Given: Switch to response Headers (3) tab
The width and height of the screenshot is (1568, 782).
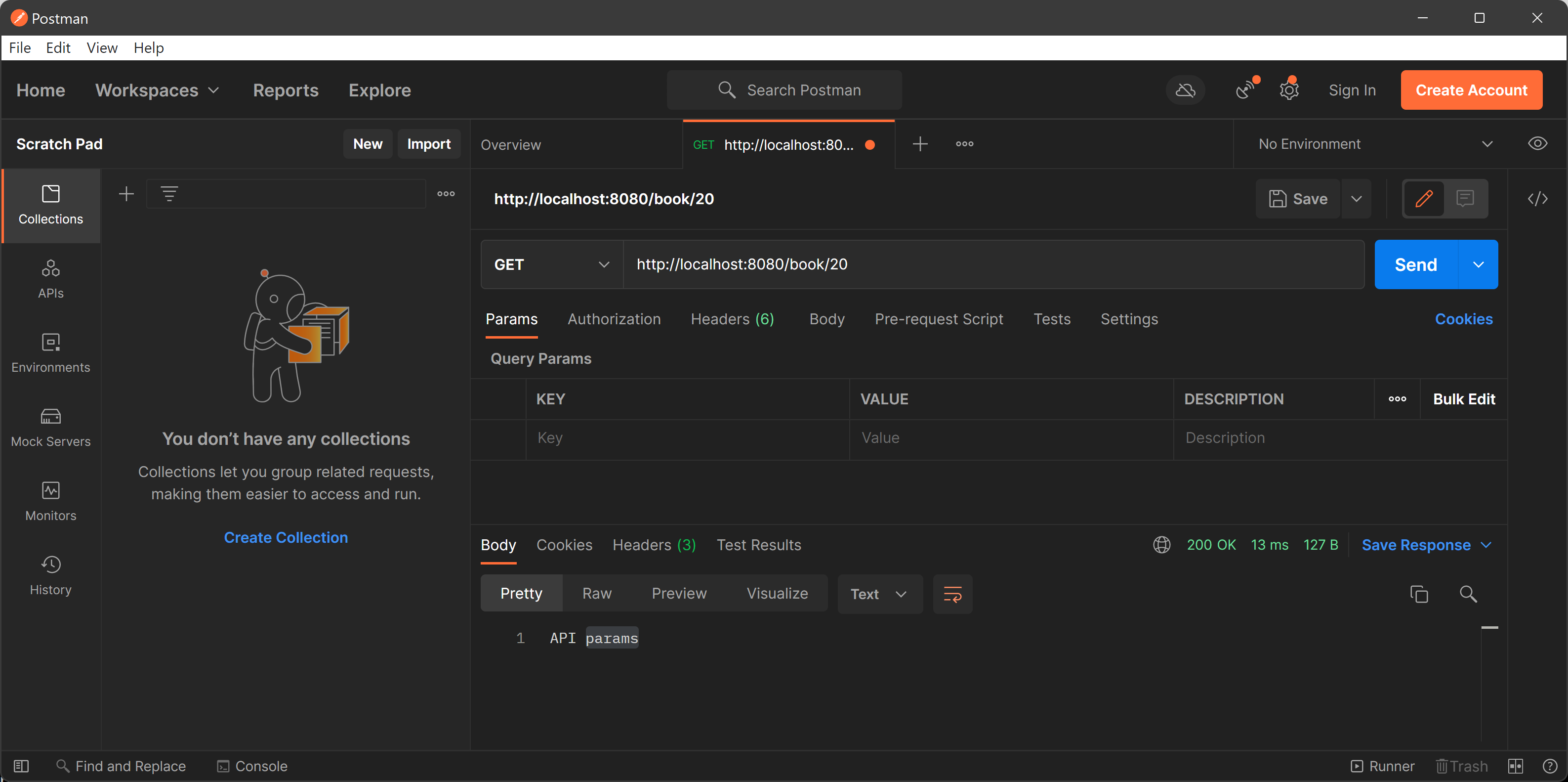Looking at the screenshot, I should (x=654, y=544).
